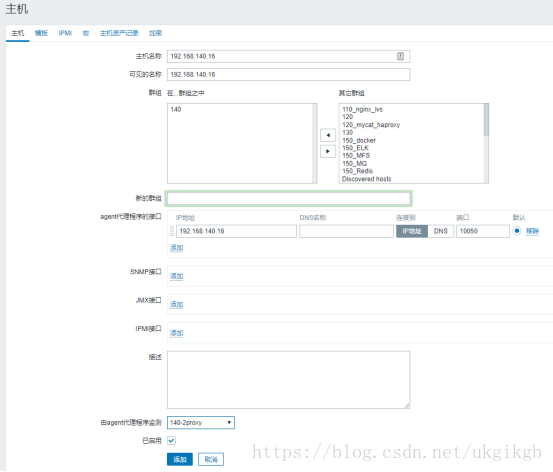The height and width of the screenshot is (472, 553).
Task: Click 添加 link for SNMP interface
Action: pyautogui.click(x=176, y=276)
